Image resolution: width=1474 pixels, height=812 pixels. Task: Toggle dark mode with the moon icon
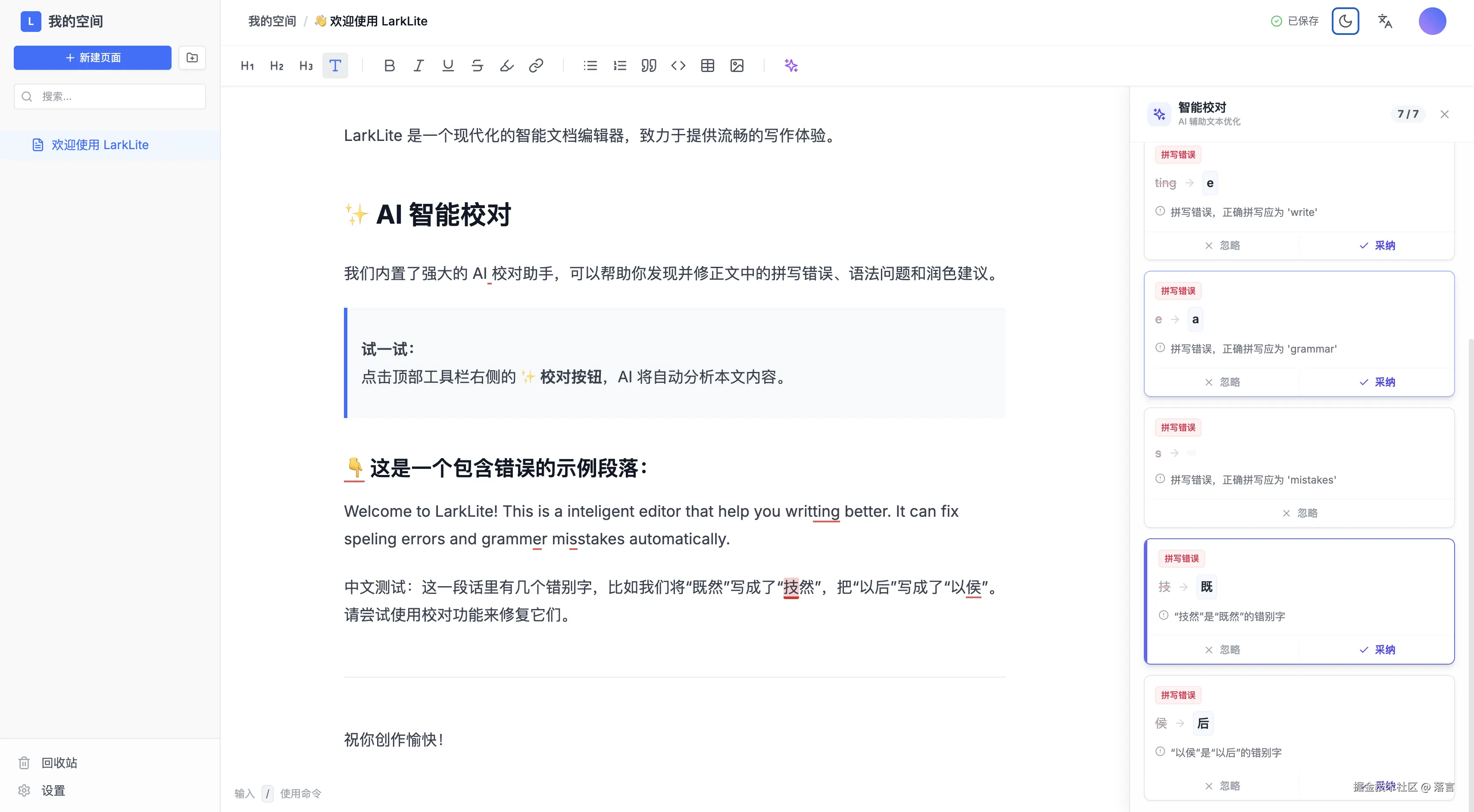click(x=1345, y=21)
